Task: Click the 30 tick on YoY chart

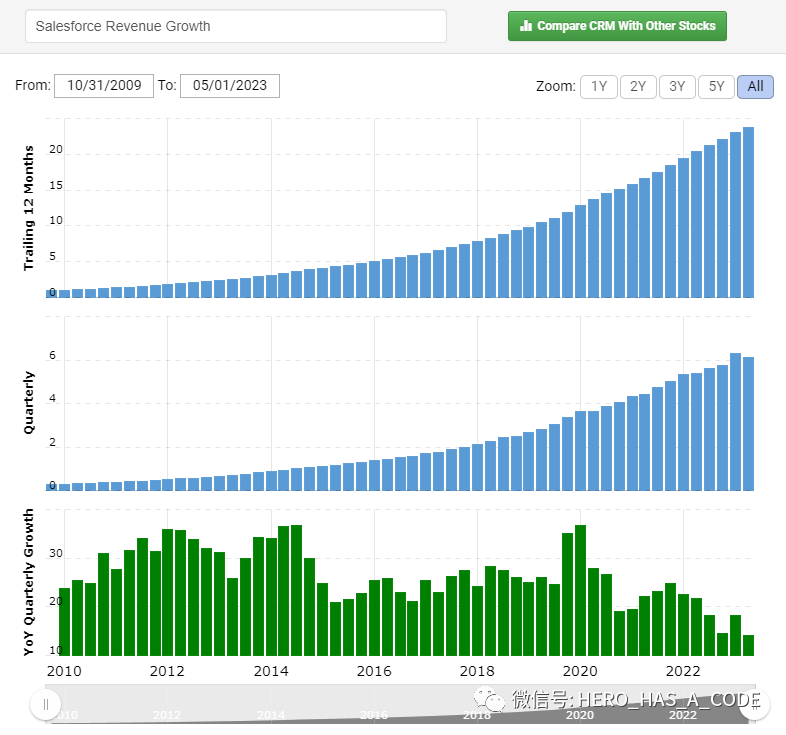Action: click(x=56, y=554)
